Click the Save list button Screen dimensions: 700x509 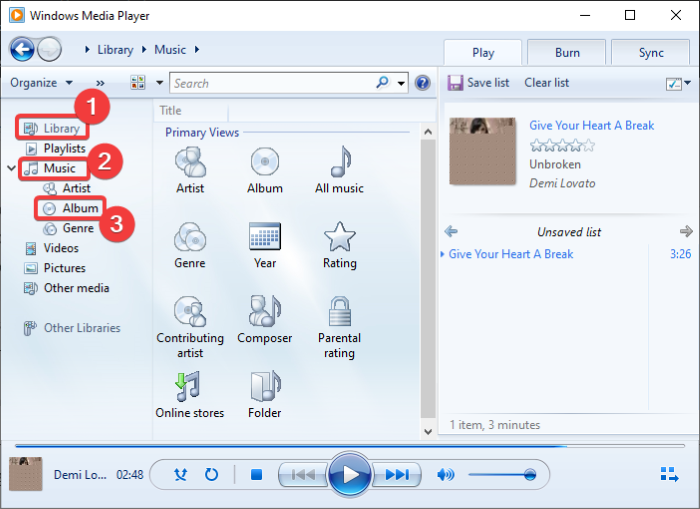[x=479, y=83]
